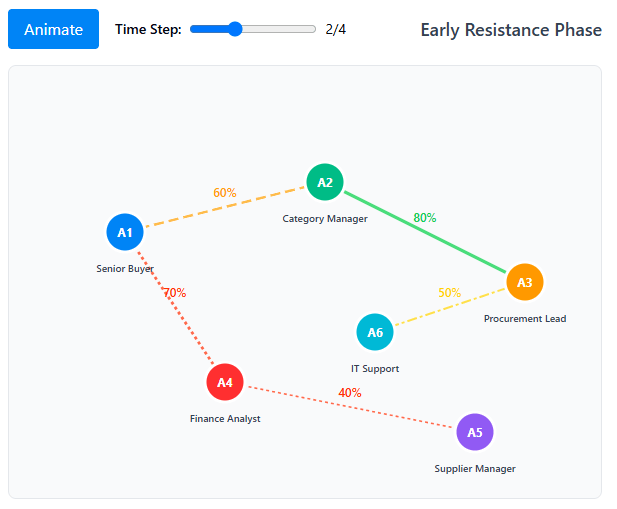Screen dimensions: 617x509
Task: Click the Time Step slider handle
Action: [x=235, y=29]
